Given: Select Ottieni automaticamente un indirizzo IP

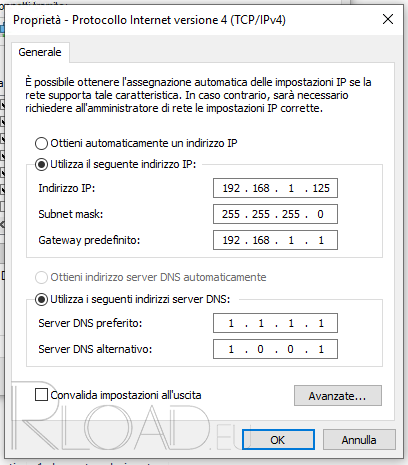Looking at the screenshot, I should 41,144.
